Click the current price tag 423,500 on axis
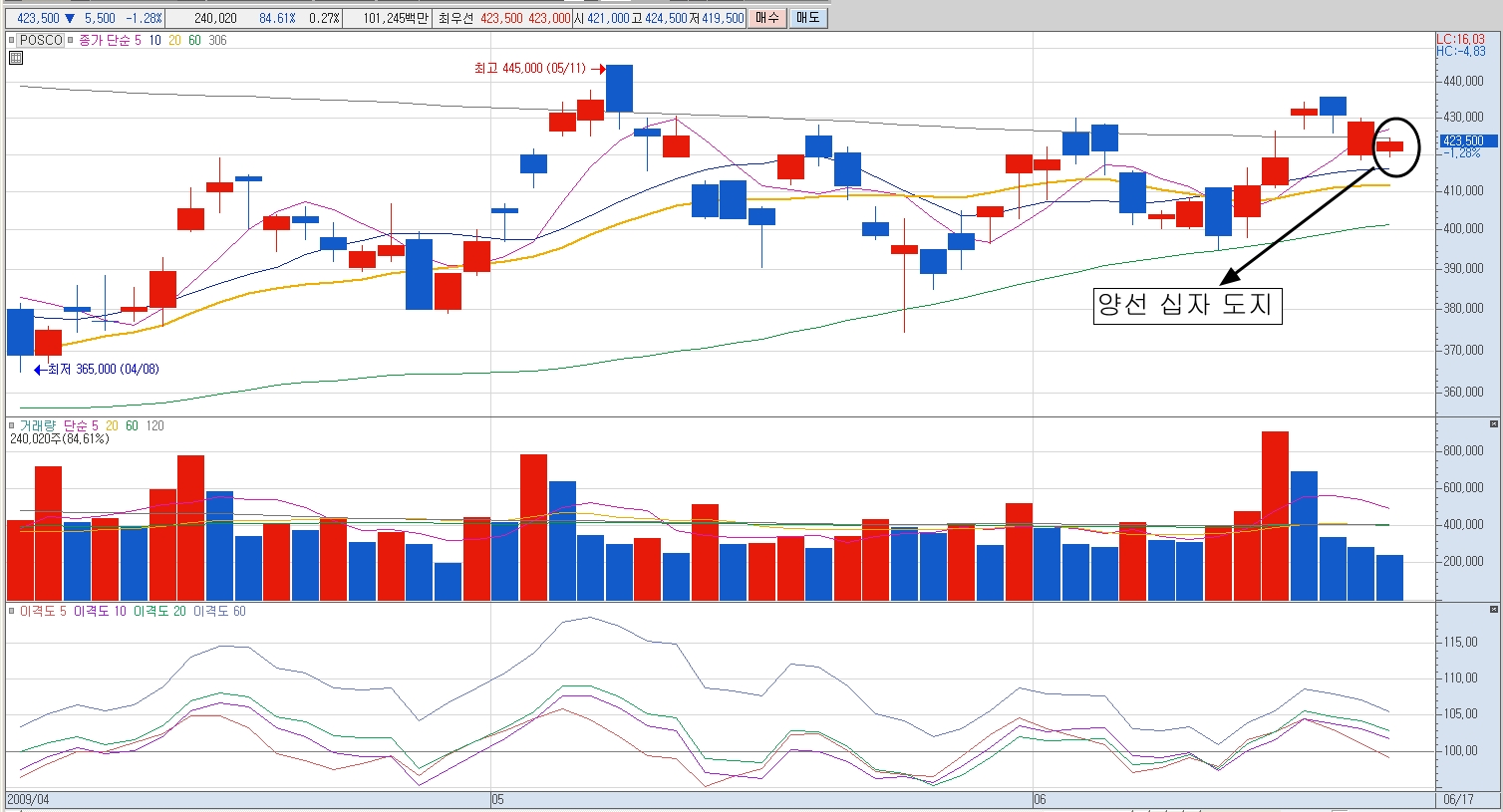The width and height of the screenshot is (1503, 812). (x=1463, y=141)
